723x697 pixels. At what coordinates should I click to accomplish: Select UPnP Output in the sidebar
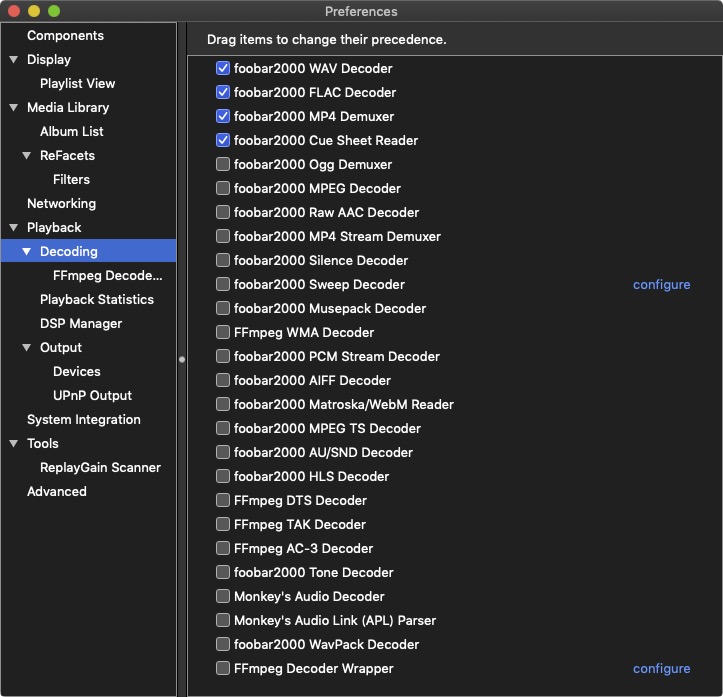[92, 396]
